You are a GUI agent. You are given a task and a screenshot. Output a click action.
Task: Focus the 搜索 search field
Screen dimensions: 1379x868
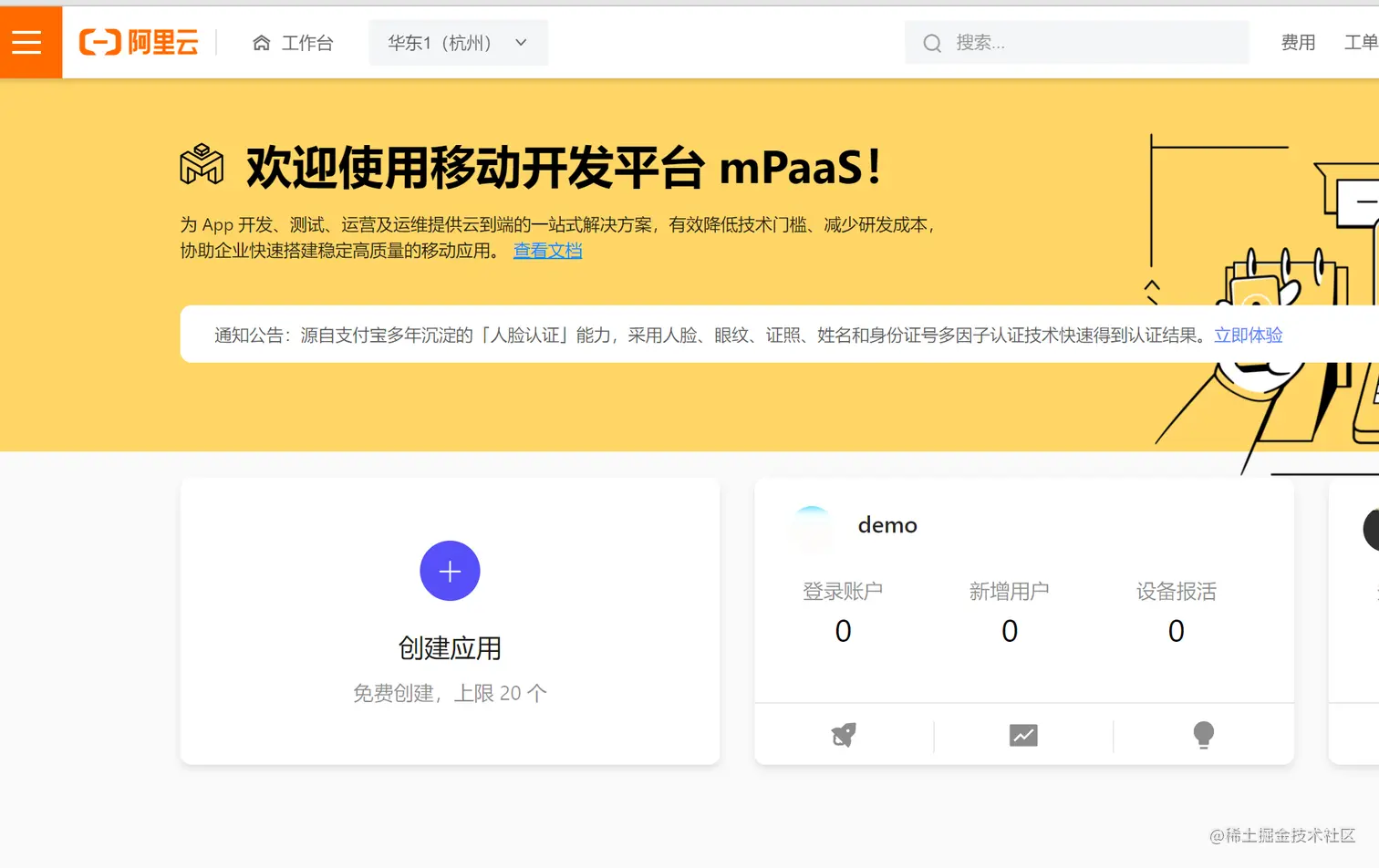coord(1077,43)
